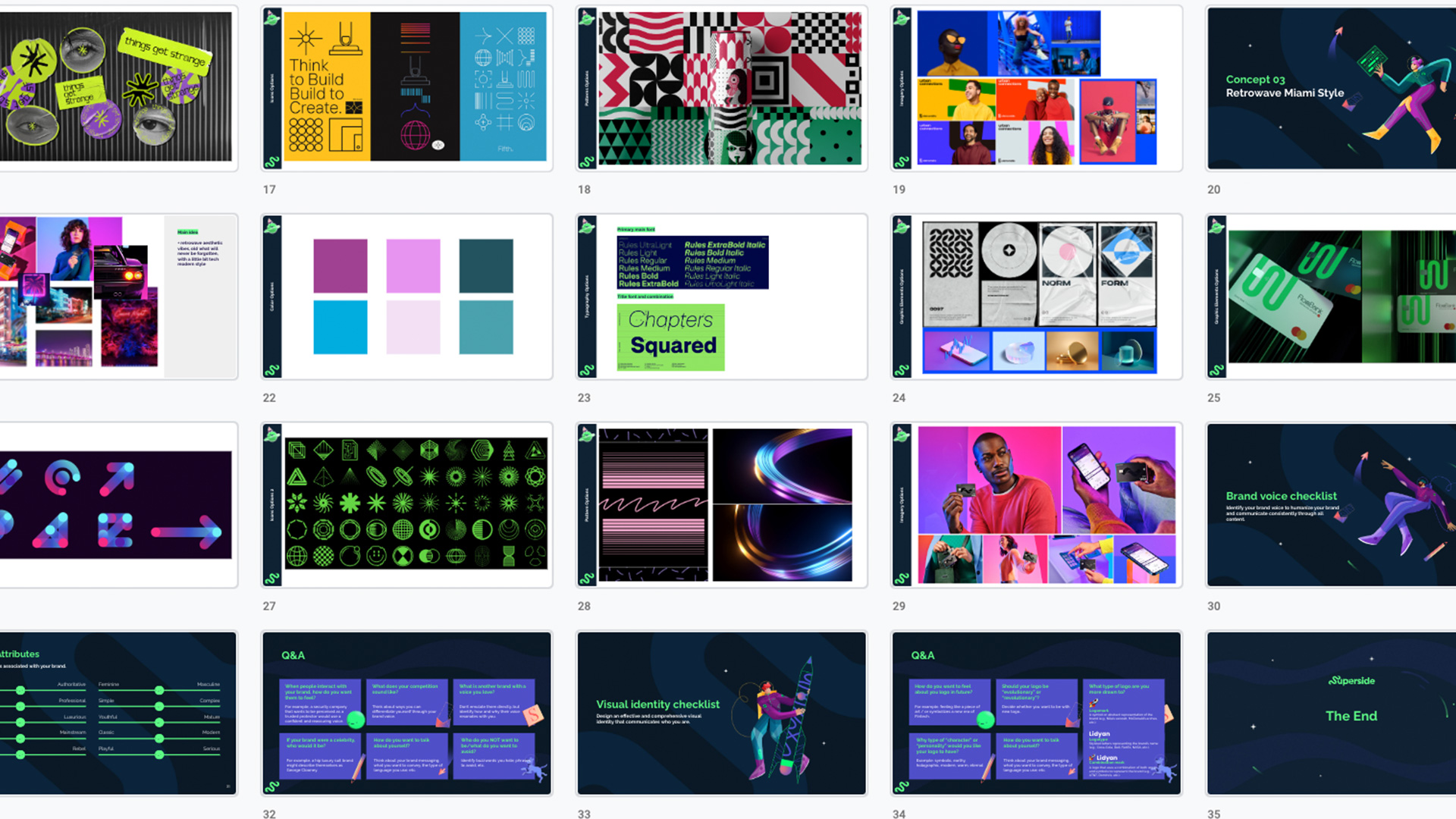The height and width of the screenshot is (819, 1456).
Task: Select slide 27 with green icon grid
Action: [406, 505]
